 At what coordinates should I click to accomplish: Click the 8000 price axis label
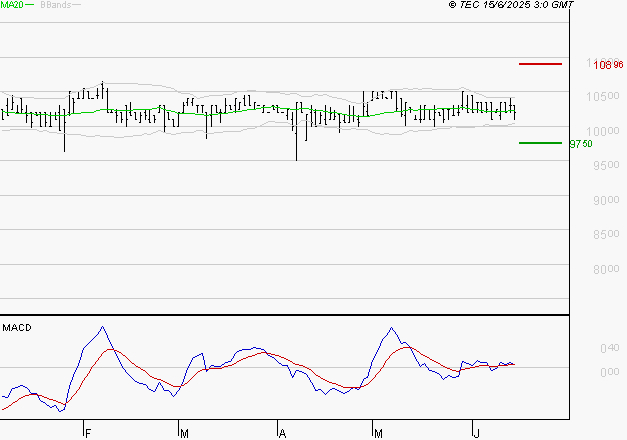point(602,269)
